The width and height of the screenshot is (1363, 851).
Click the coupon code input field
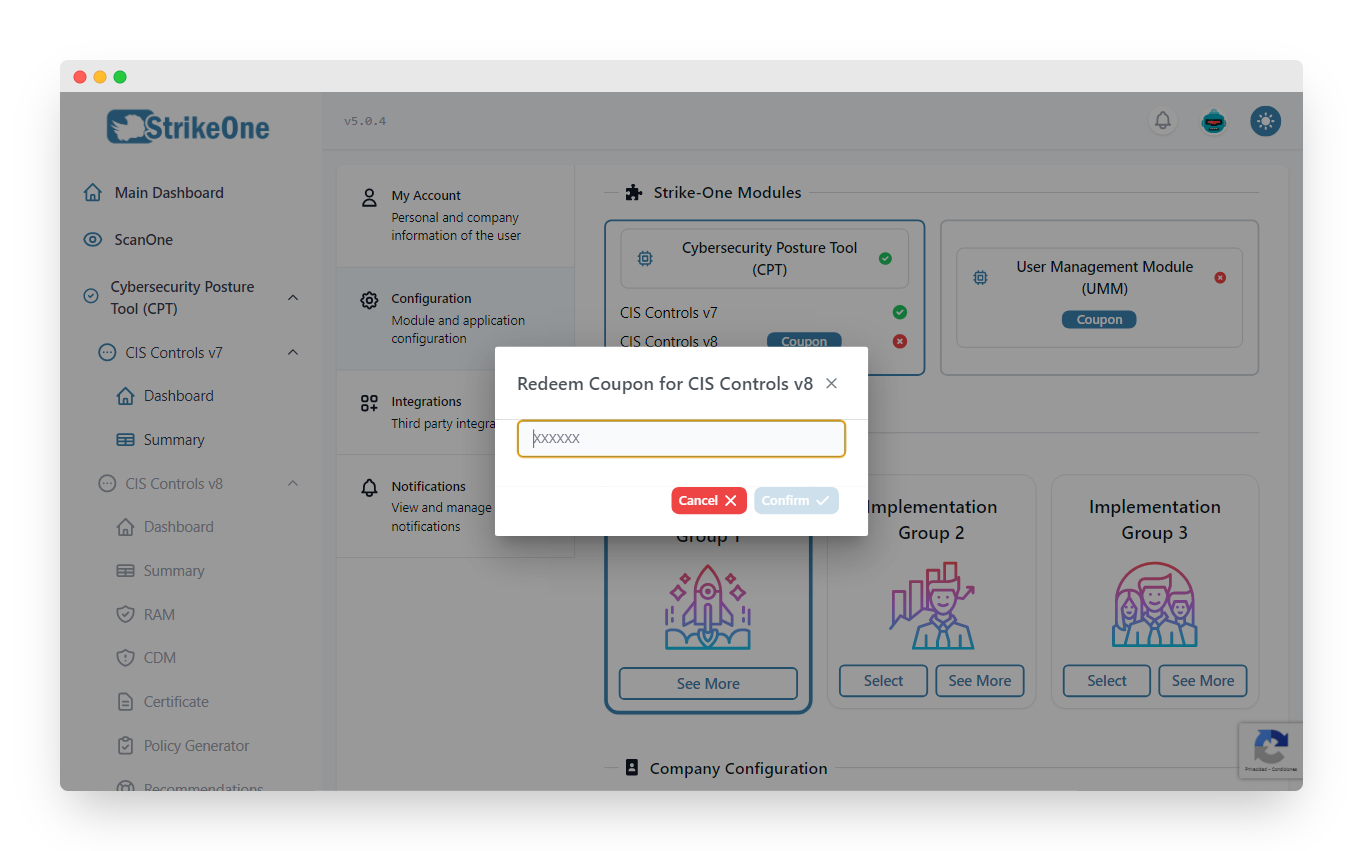click(x=681, y=438)
